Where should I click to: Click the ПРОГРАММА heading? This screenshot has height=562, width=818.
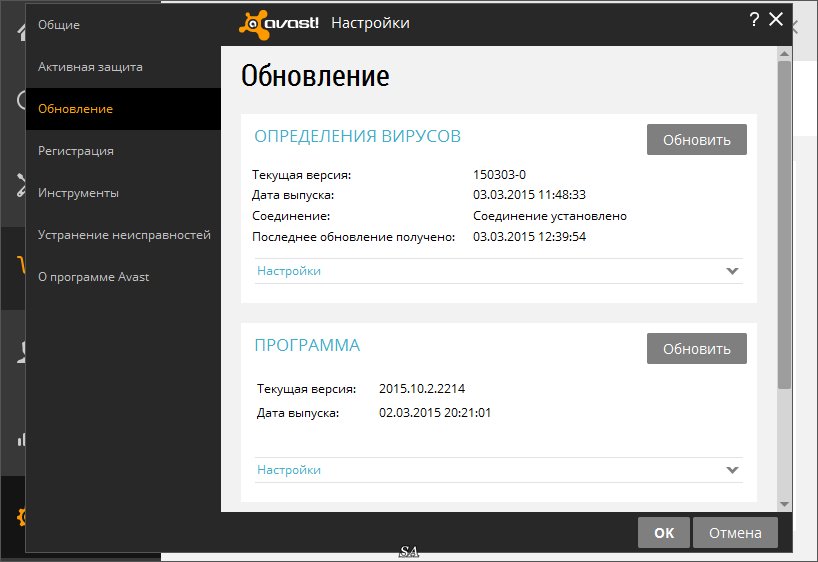pos(307,345)
